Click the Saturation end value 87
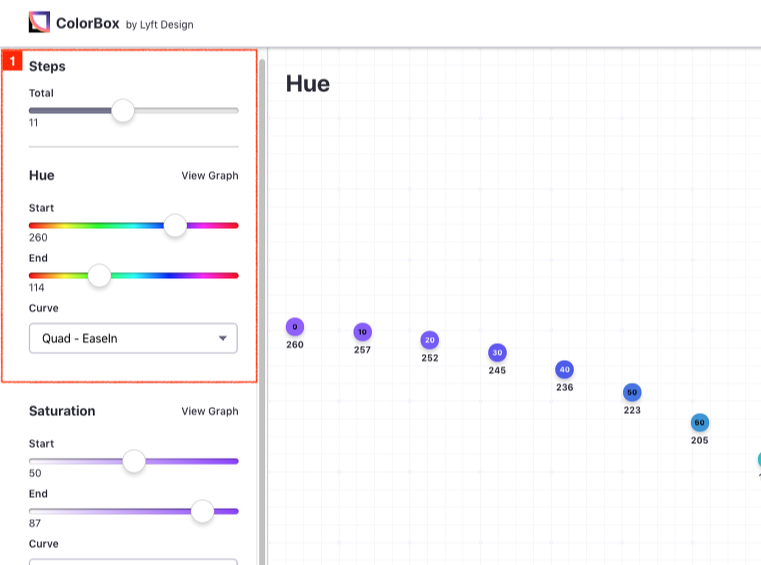The image size is (761, 565). pyautogui.click(x=35, y=523)
